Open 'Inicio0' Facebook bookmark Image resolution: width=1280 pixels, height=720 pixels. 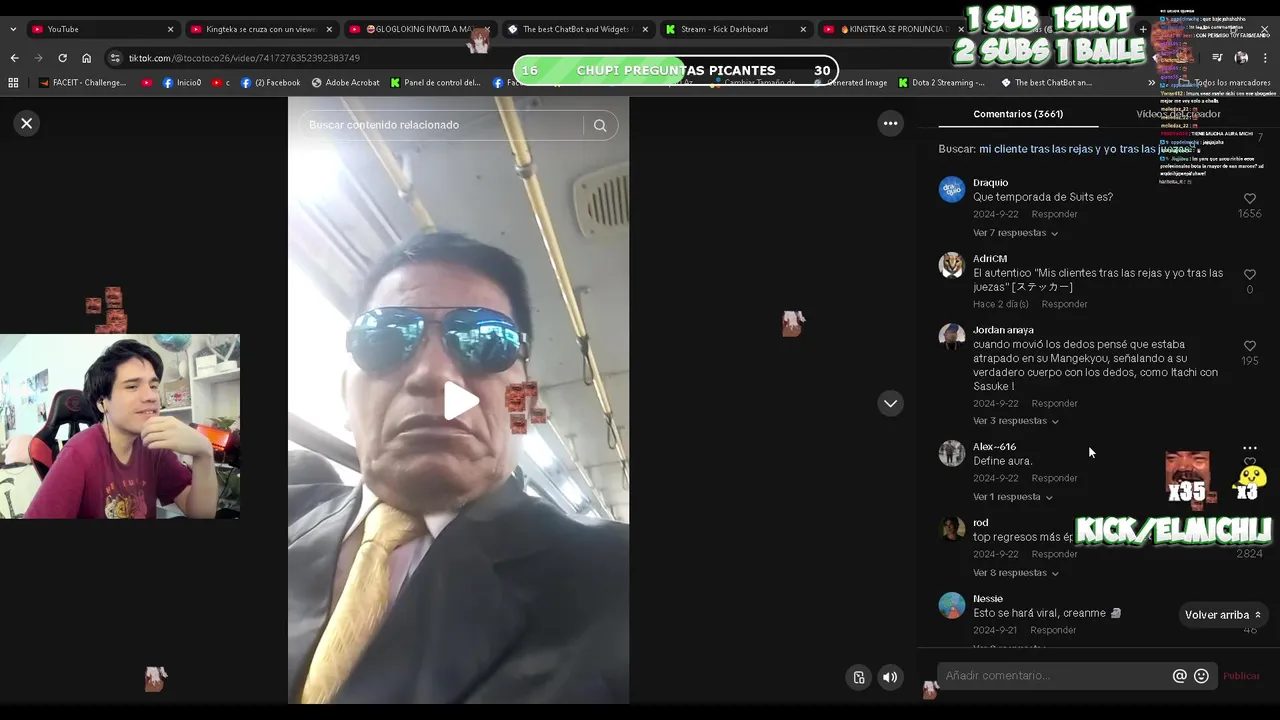coord(181,83)
